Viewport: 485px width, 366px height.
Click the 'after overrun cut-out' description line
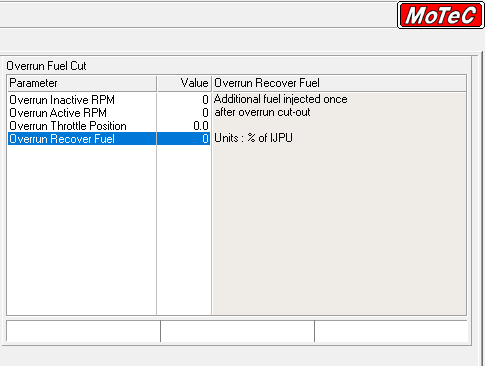(x=262, y=112)
